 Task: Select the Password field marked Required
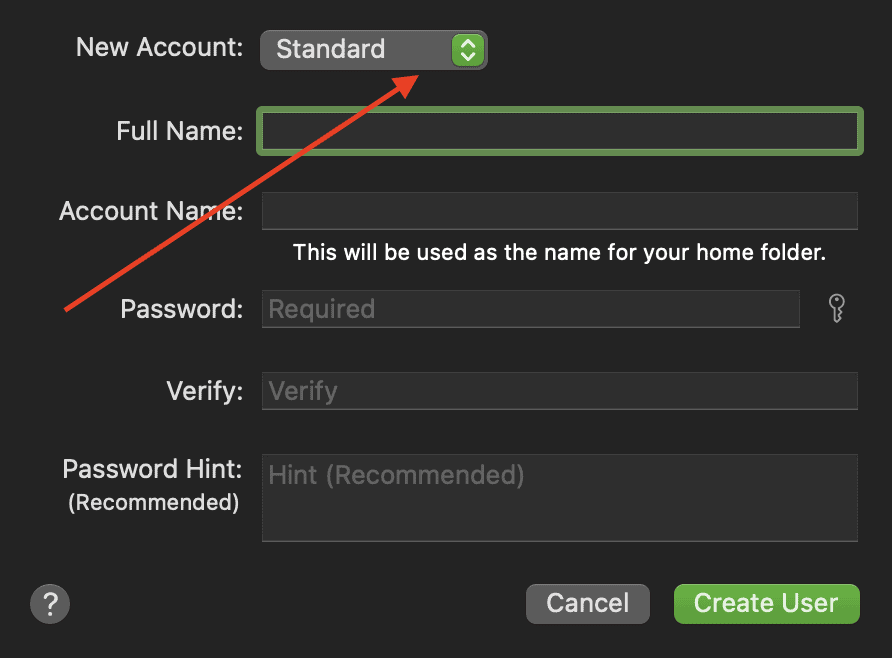coord(530,309)
